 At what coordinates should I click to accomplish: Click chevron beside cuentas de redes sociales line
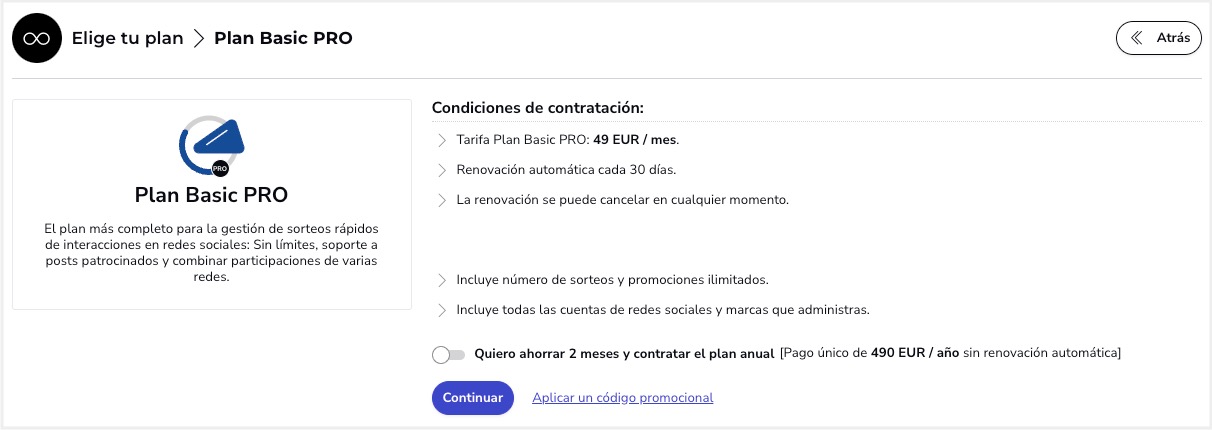point(442,310)
